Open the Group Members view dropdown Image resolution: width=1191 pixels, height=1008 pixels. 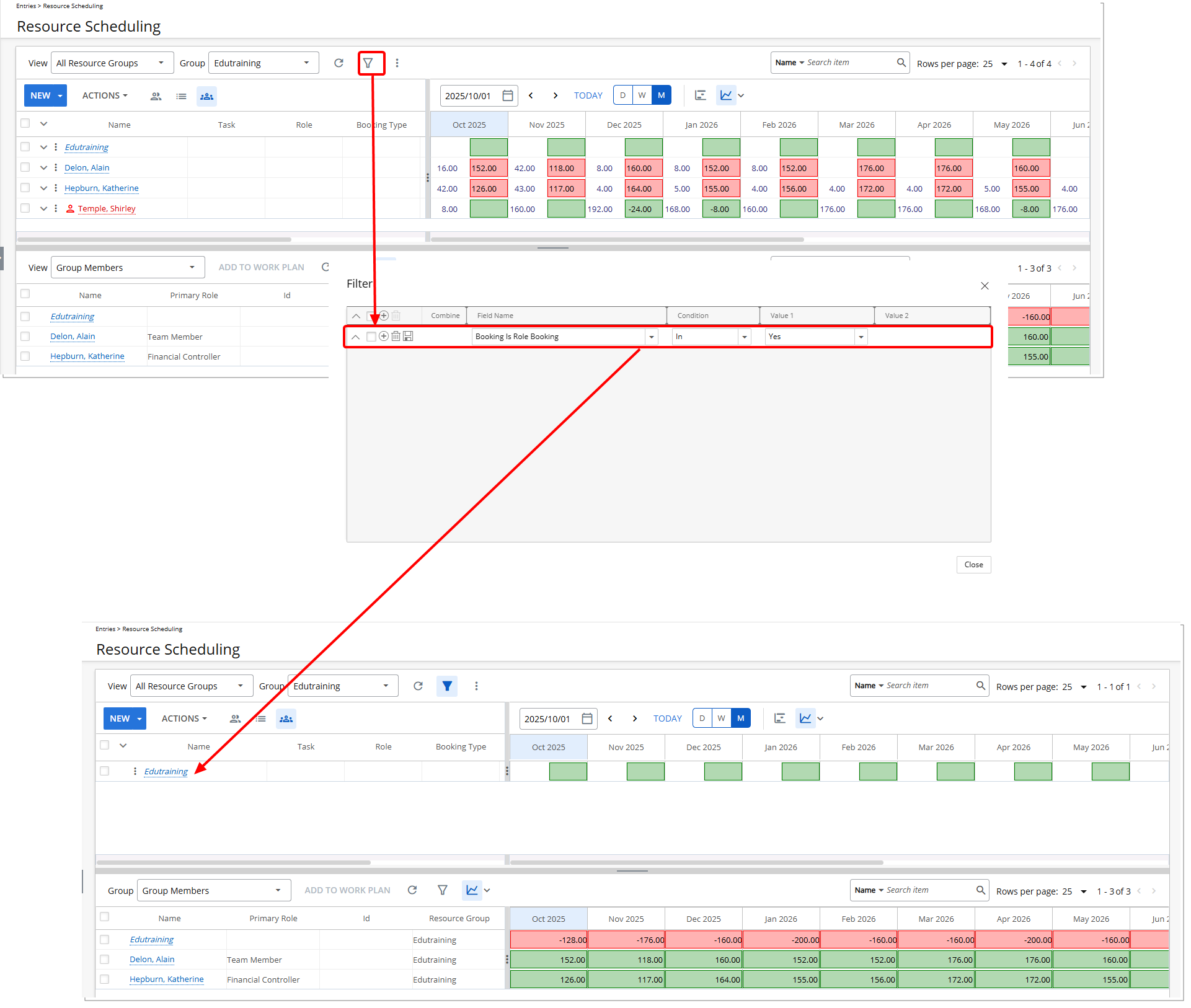click(x=128, y=267)
